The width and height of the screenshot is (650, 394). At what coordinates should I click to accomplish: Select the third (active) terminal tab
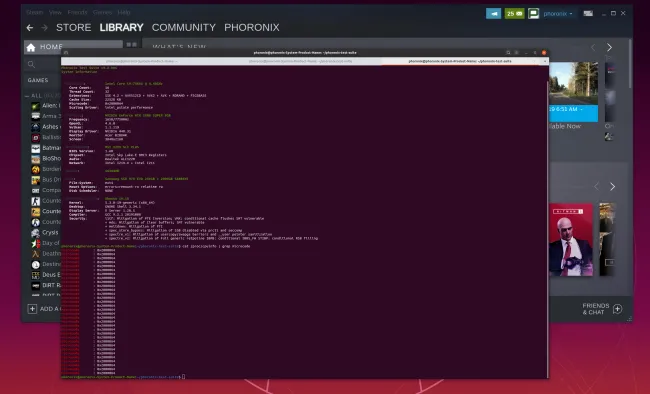pos(460,61)
